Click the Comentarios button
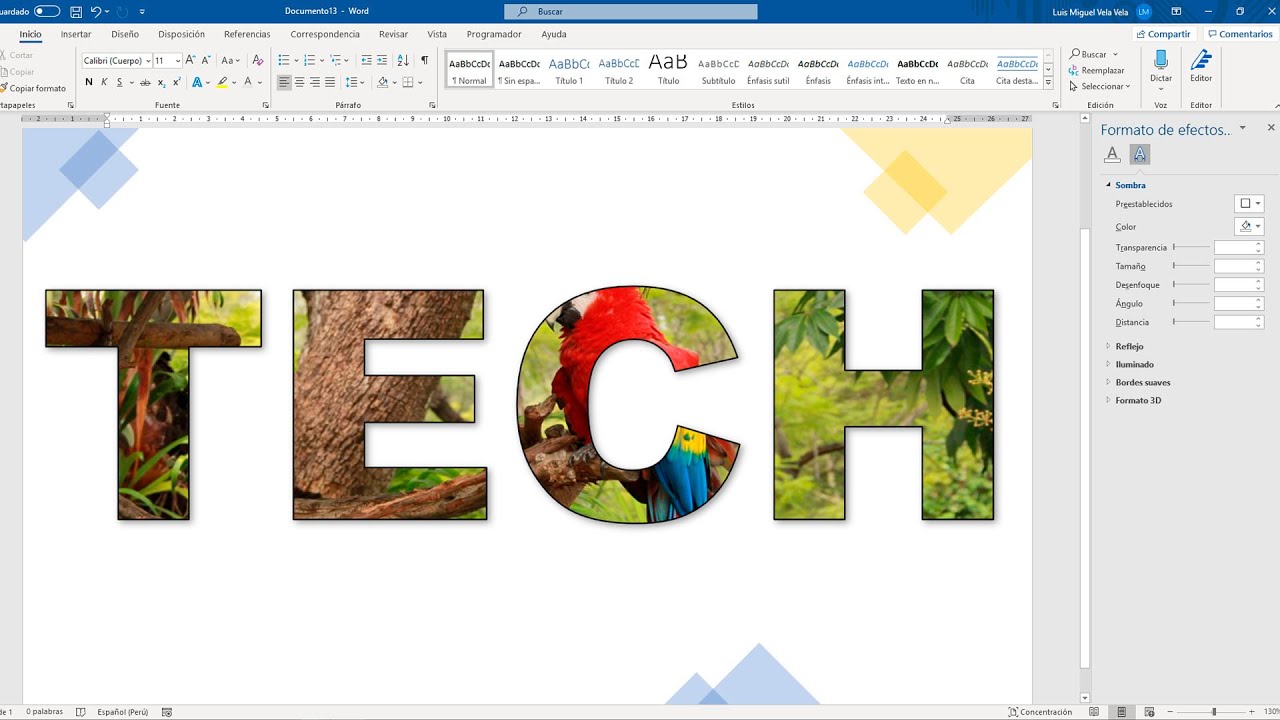Screen dimensions: 1280x720 (1239, 34)
